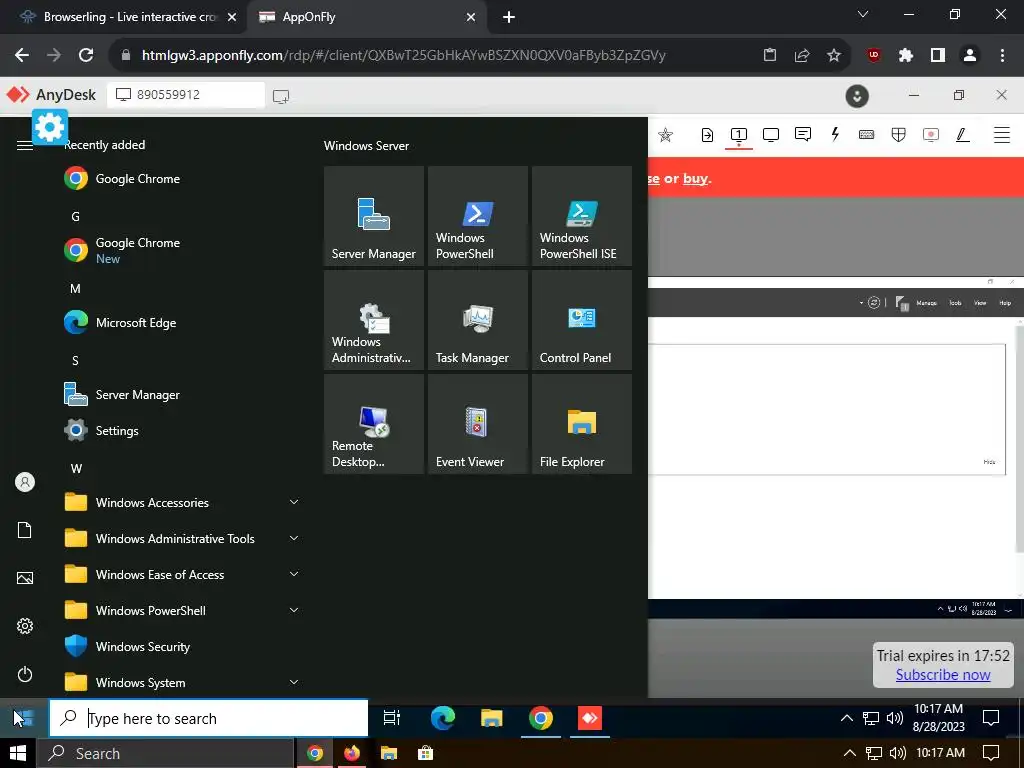Open Server Manager in app list

tap(183, 394)
